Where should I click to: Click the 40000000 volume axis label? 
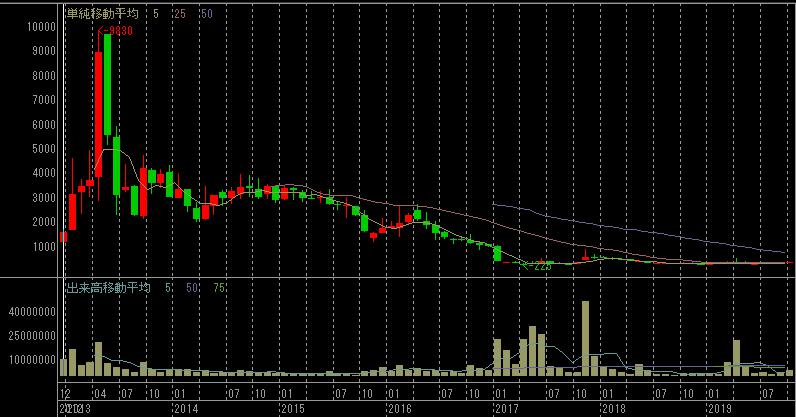click(32, 311)
